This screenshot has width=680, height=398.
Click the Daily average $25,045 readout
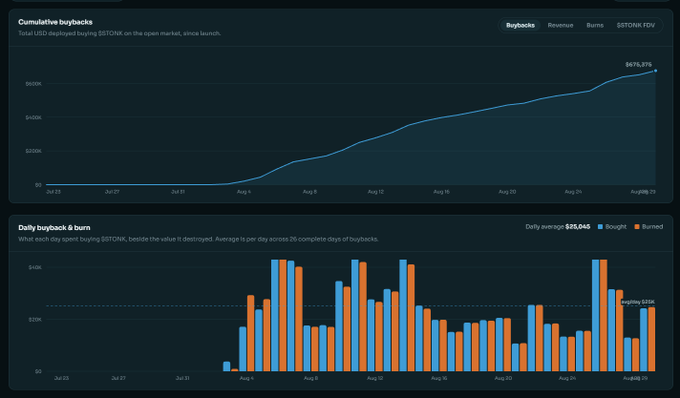(558, 227)
